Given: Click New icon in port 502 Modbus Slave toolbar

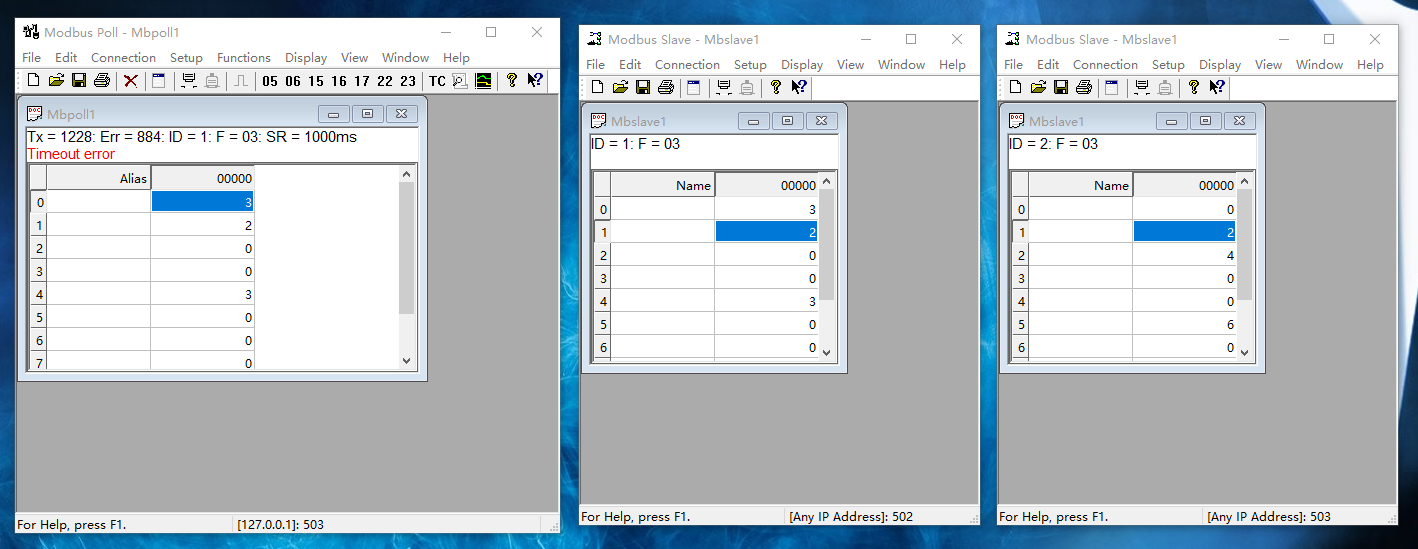Looking at the screenshot, I should pos(597,87).
